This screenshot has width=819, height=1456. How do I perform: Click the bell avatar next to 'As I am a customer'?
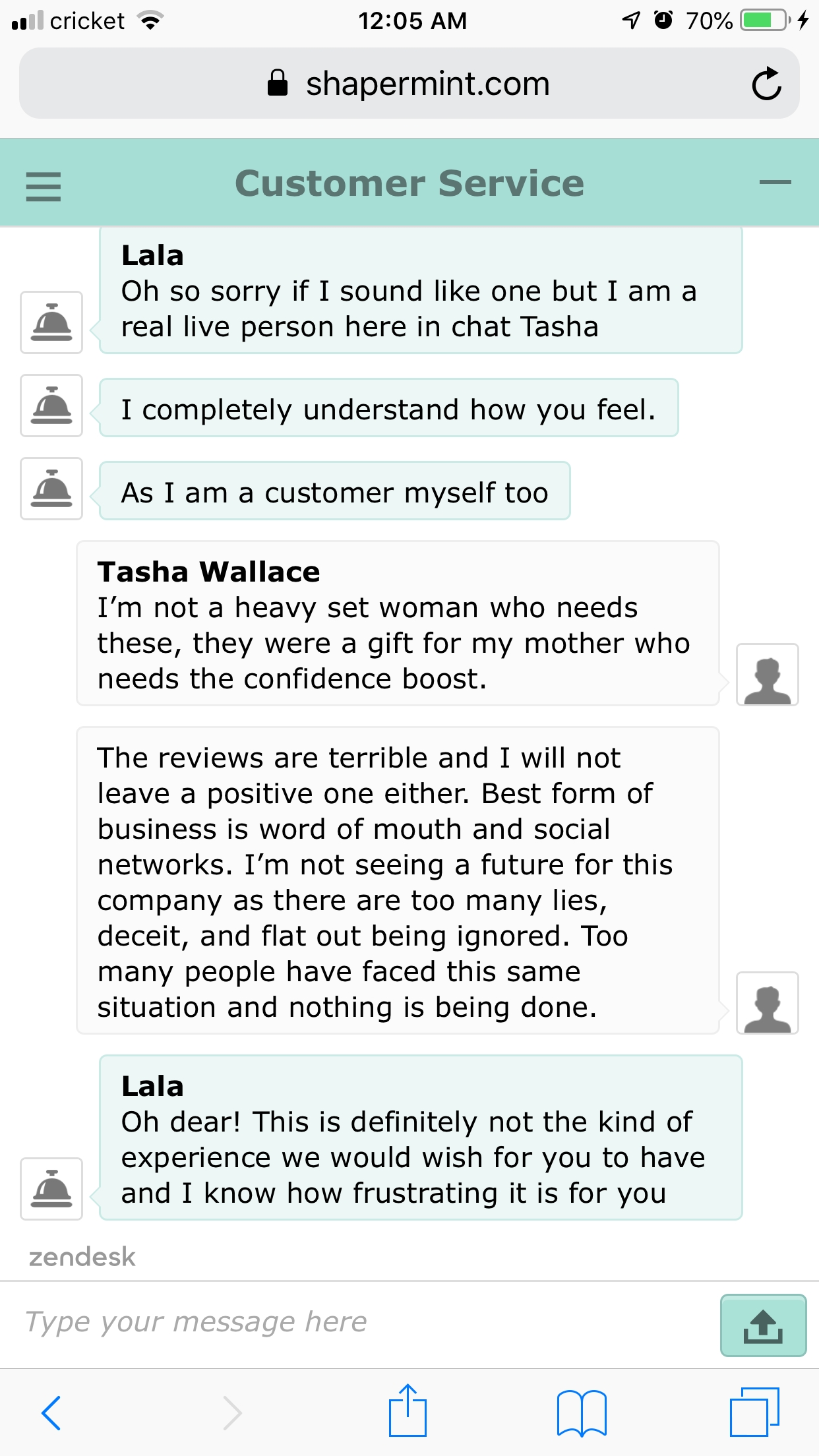pos(51,490)
